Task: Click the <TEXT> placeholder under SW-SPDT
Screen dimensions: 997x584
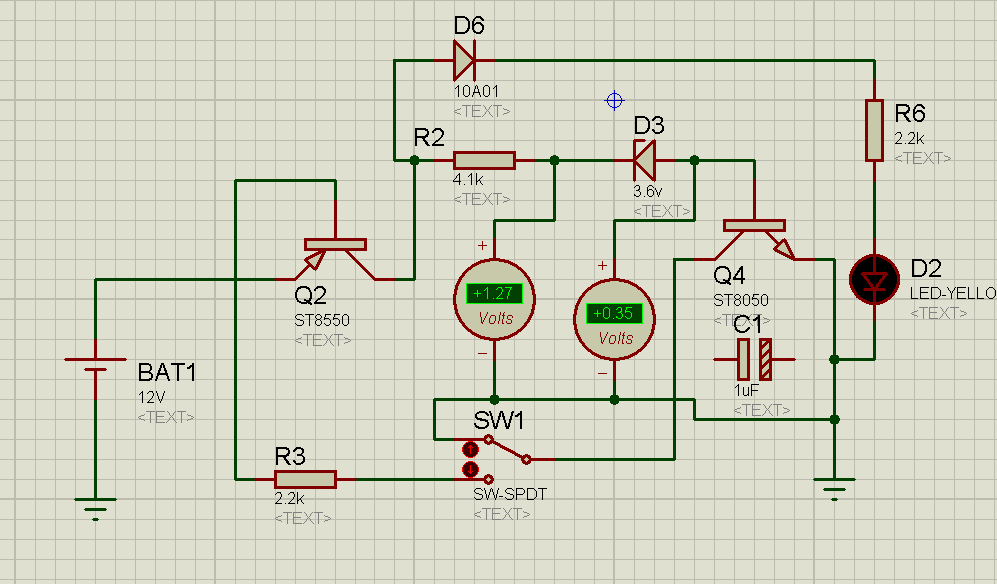Action: coord(502,513)
